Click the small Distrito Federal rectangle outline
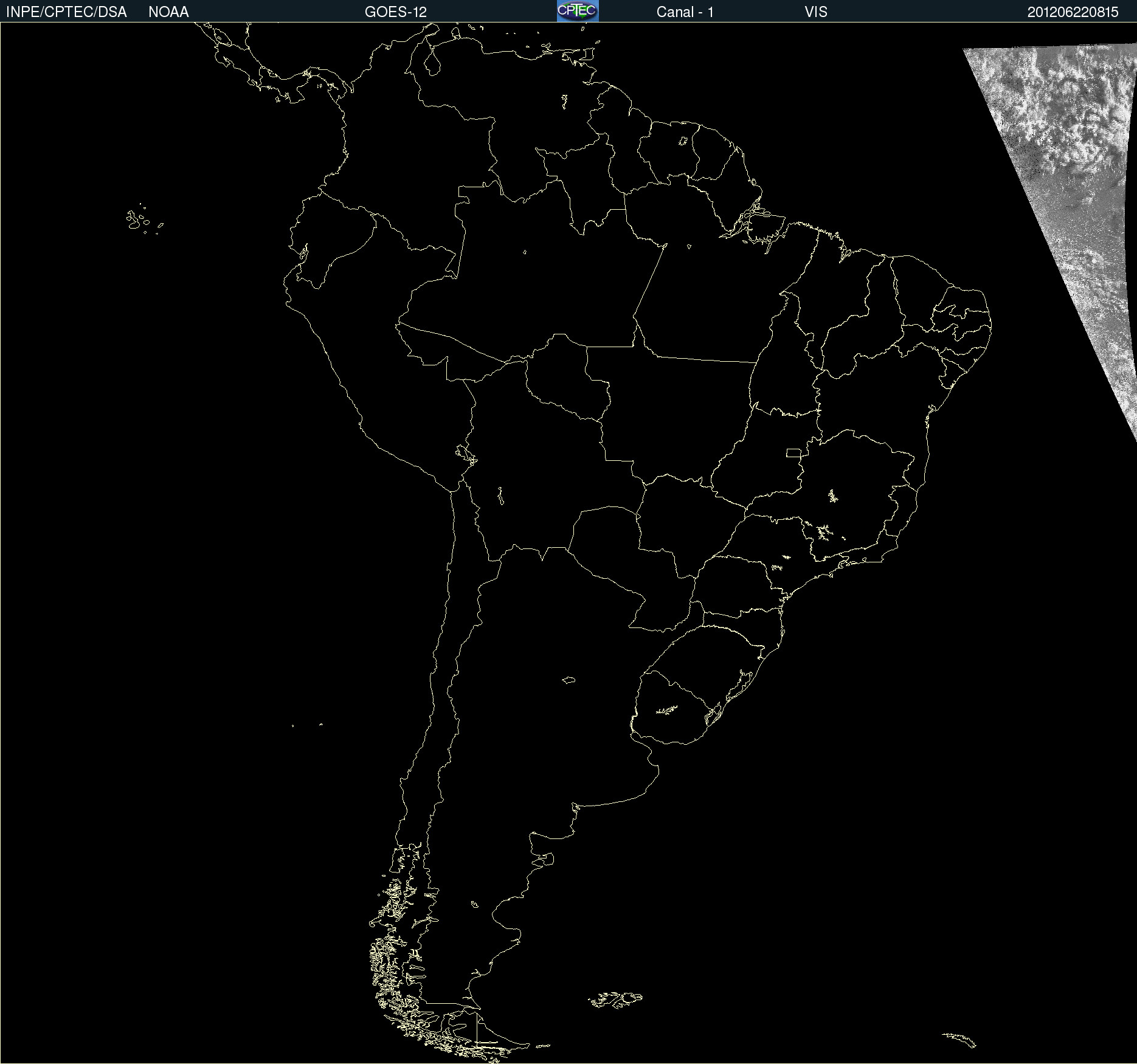 click(x=793, y=453)
